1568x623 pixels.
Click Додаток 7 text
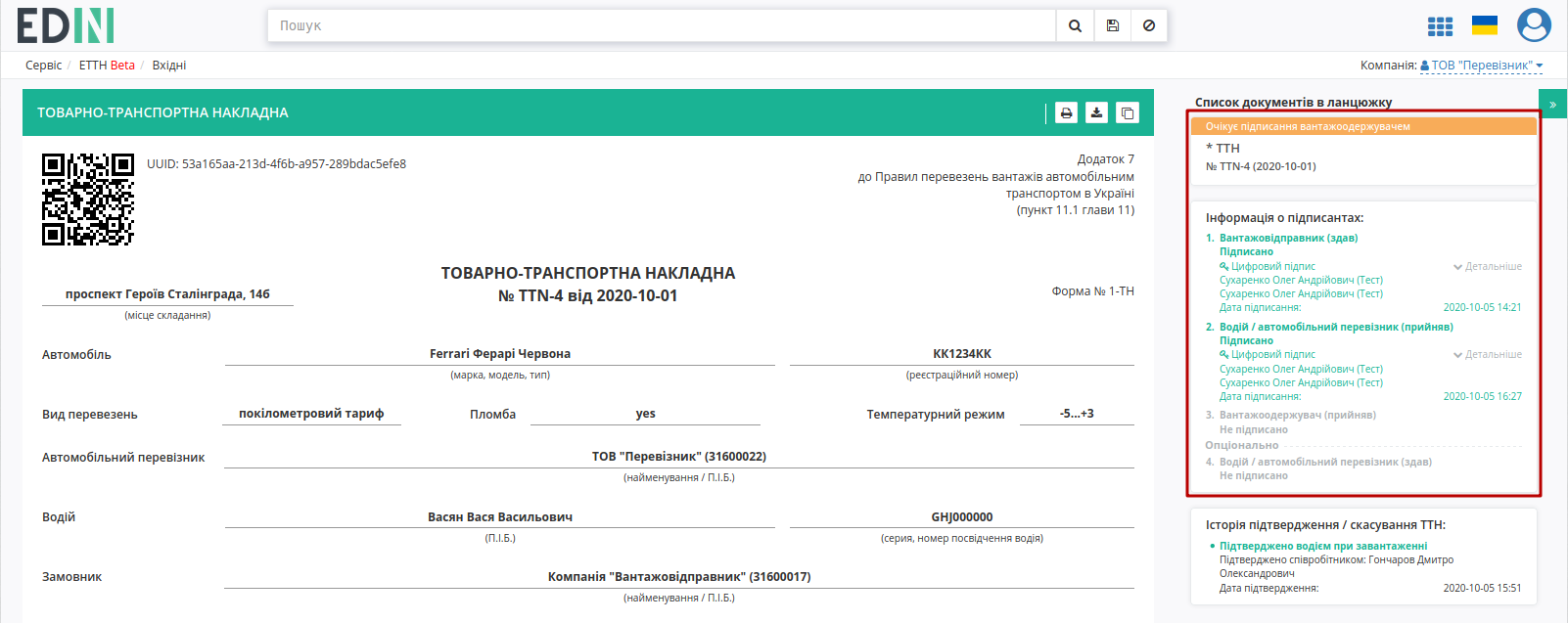point(1106,158)
